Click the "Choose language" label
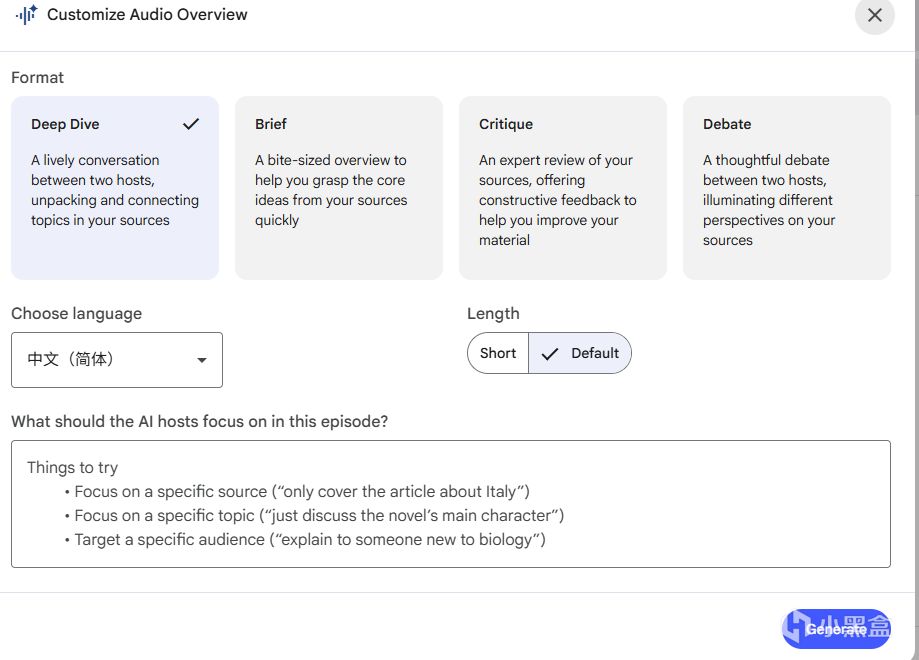Image resolution: width=919 pixels, height=660 pixels. [76, 313]
